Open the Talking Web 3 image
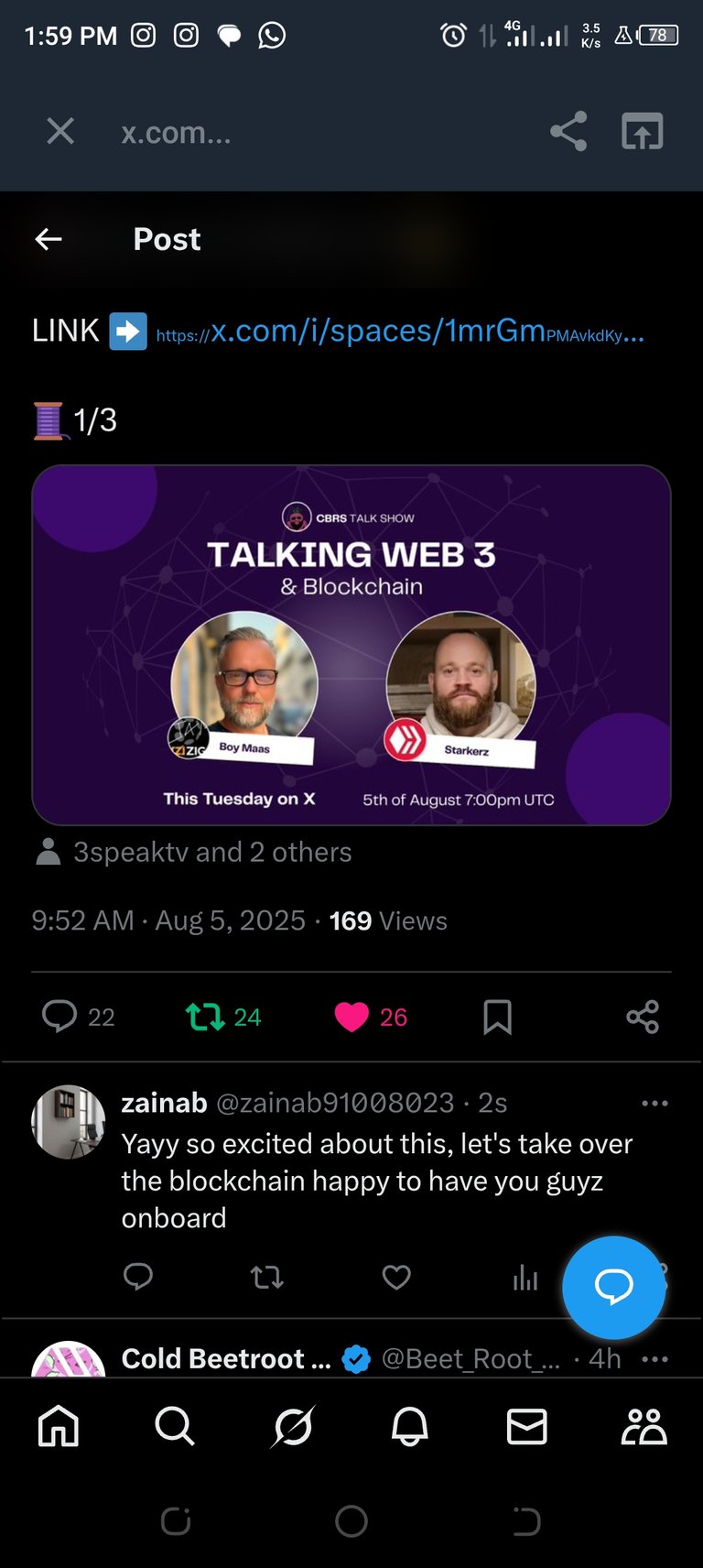 (x=351, y=645)
